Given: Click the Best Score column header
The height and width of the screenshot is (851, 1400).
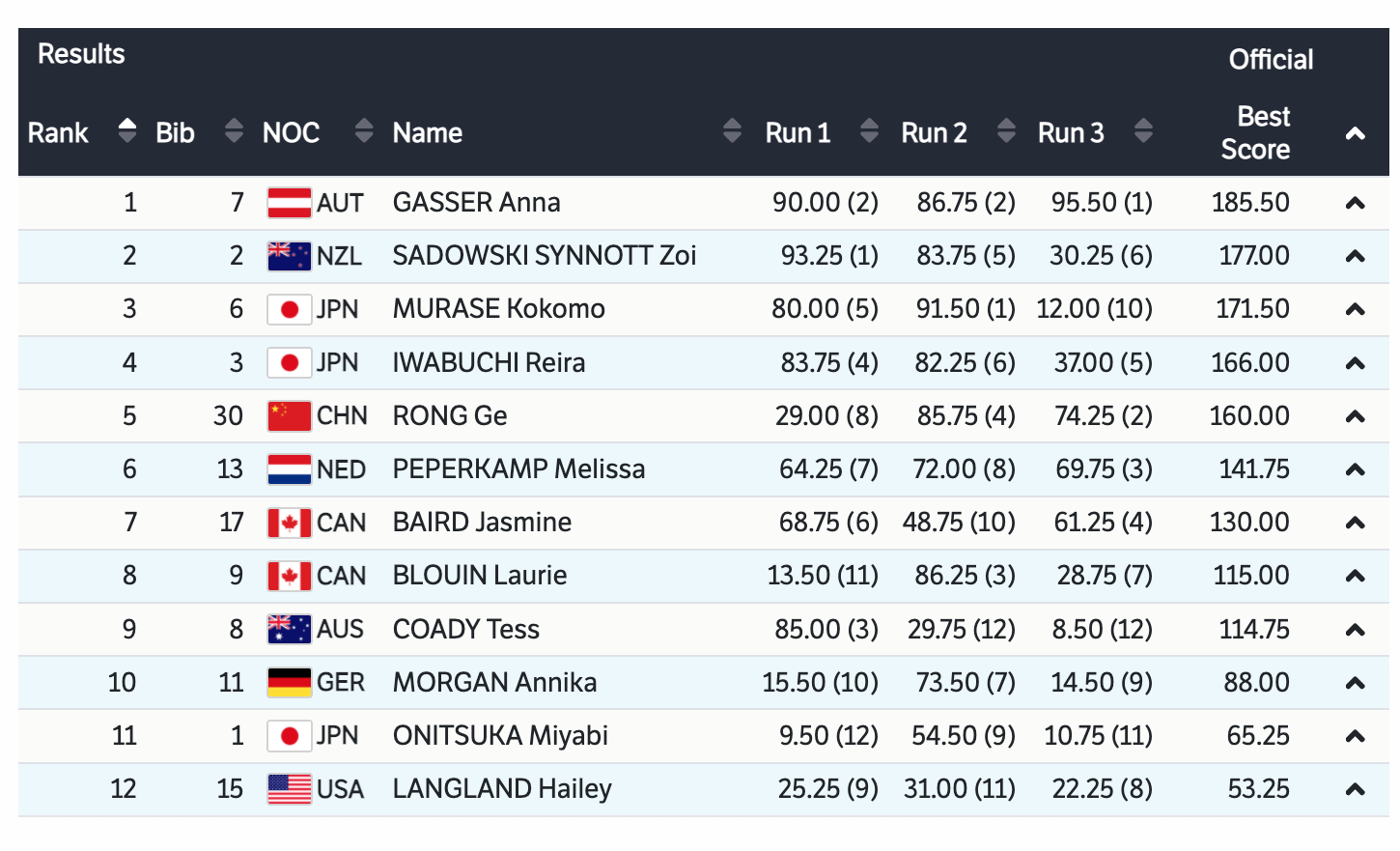Looking at the screenshot, I should 1254,133.
